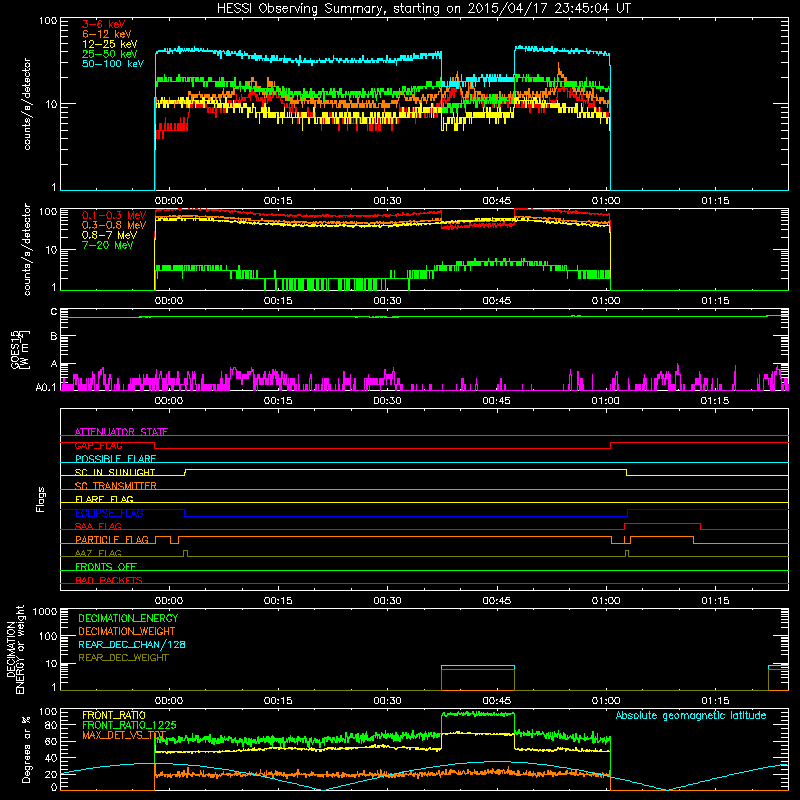This screenshot has width=800, height=800.
Task: Click the 7-20 MeV legend entry
Action: point(108,245)
